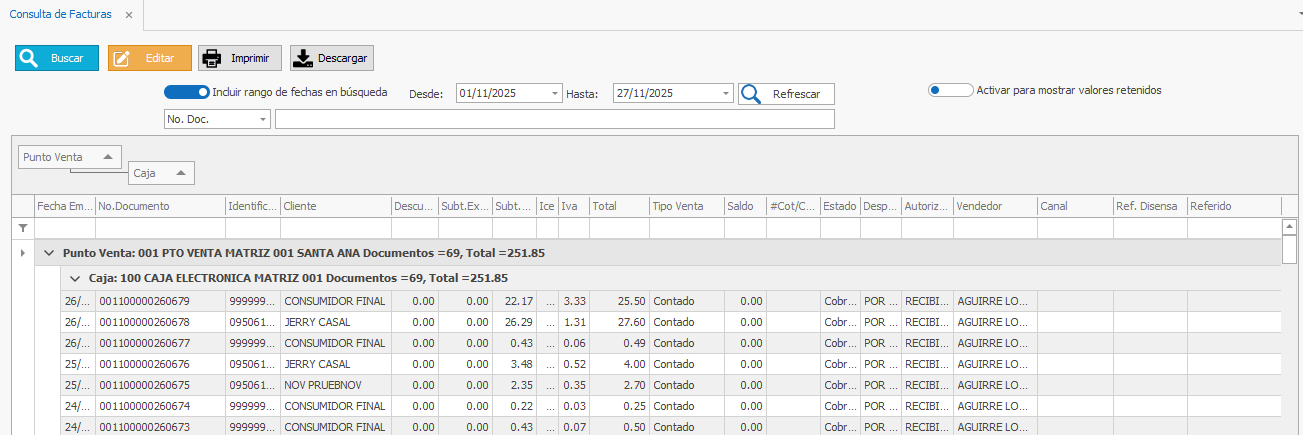Click Punto Venta group sort arrow

click(108, 157)
